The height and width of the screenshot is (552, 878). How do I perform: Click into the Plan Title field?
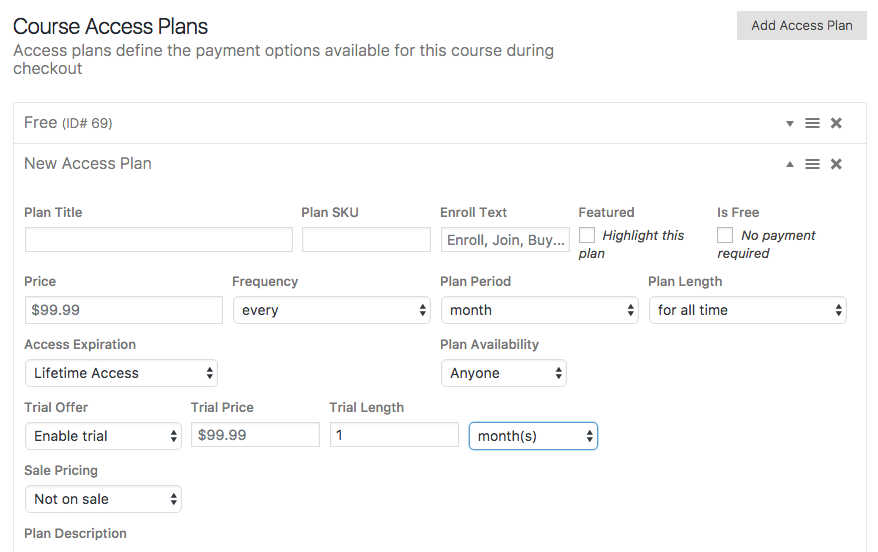(x=158, y=240)
